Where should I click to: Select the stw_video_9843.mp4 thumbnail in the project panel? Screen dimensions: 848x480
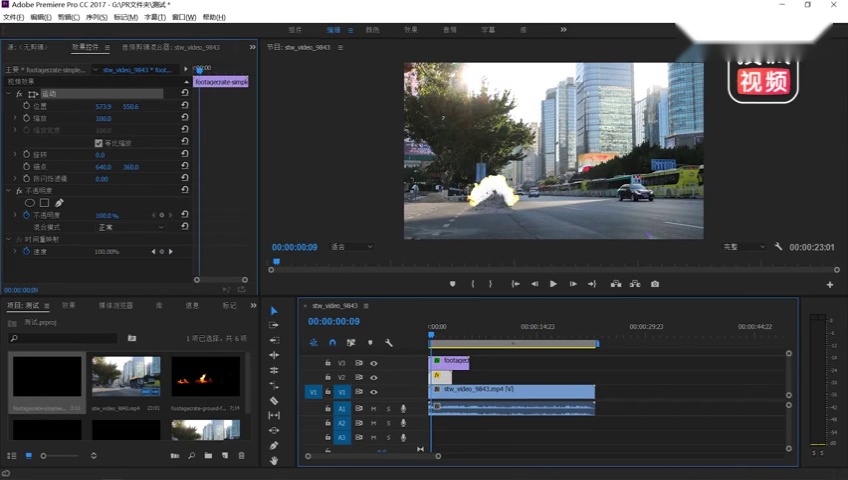click(x=126, y=377)
